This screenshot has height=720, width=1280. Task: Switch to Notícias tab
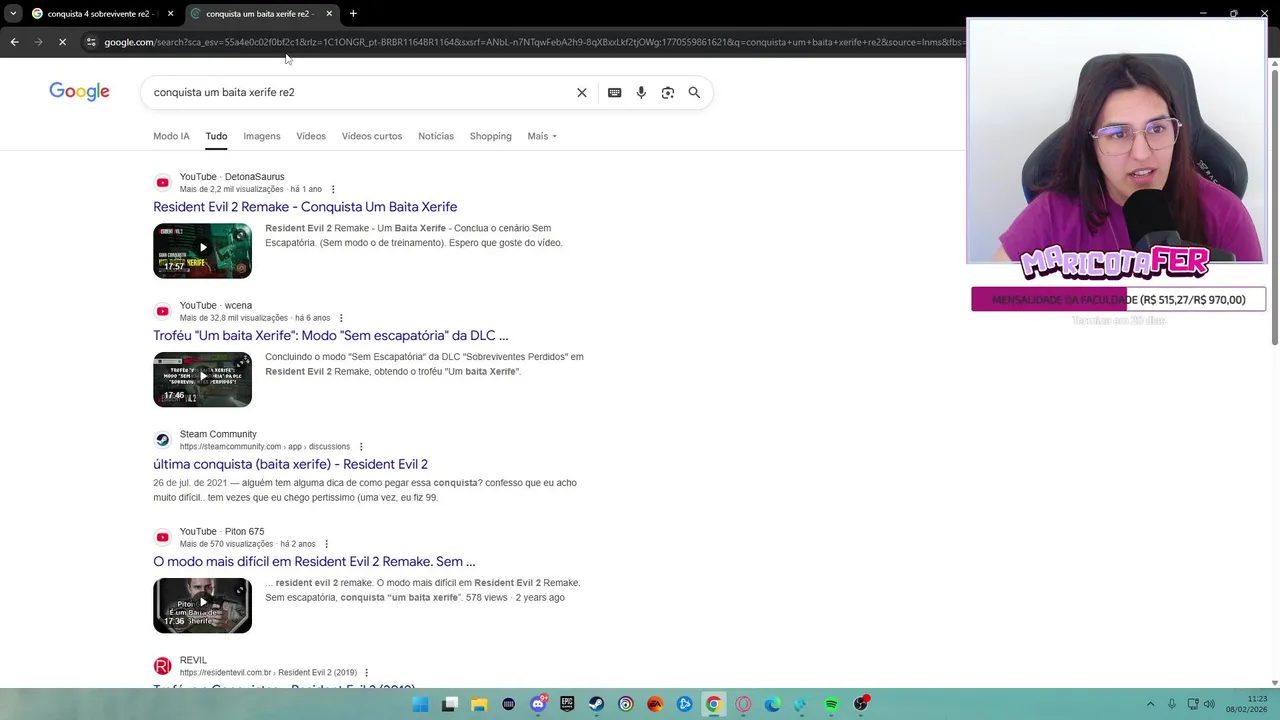click(436, 136)
